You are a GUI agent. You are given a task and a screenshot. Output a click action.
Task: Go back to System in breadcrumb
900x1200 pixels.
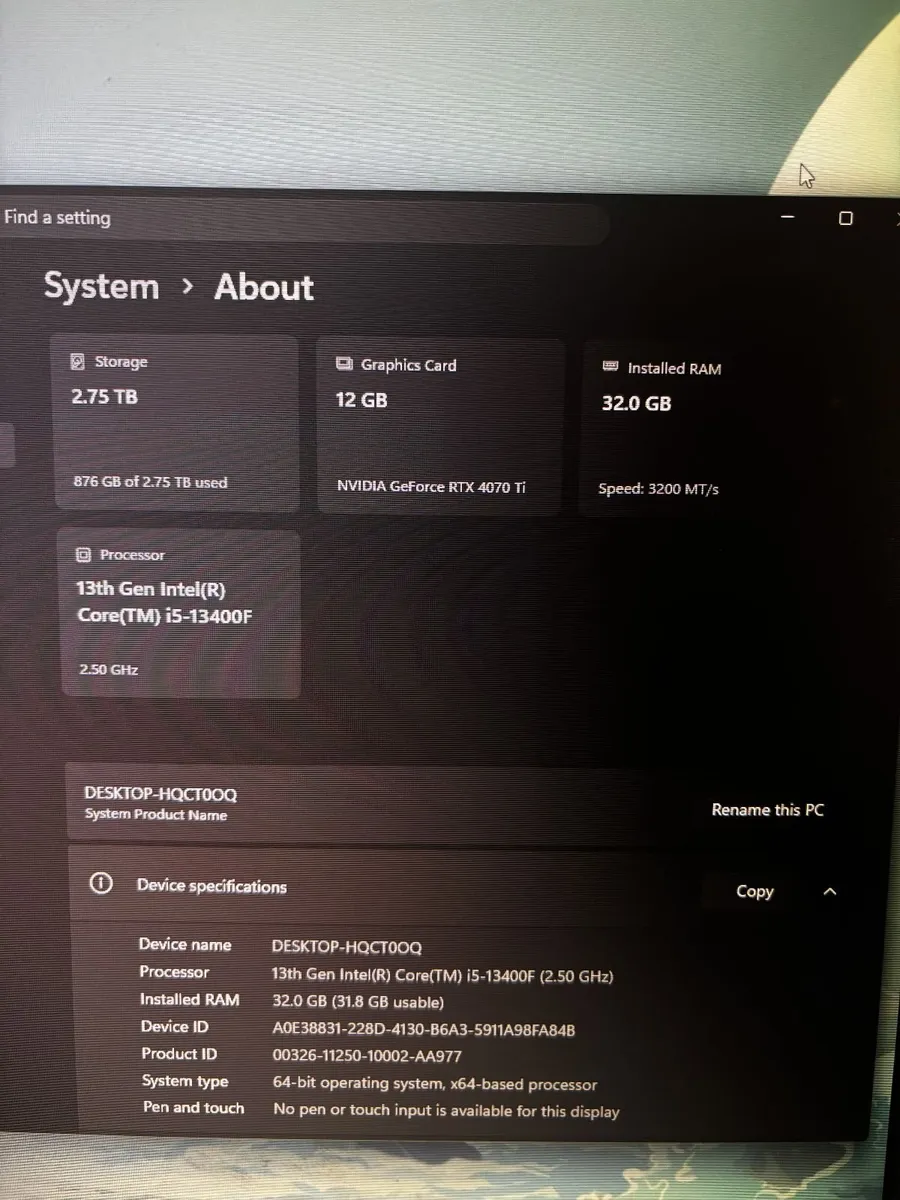click(101, 287)
